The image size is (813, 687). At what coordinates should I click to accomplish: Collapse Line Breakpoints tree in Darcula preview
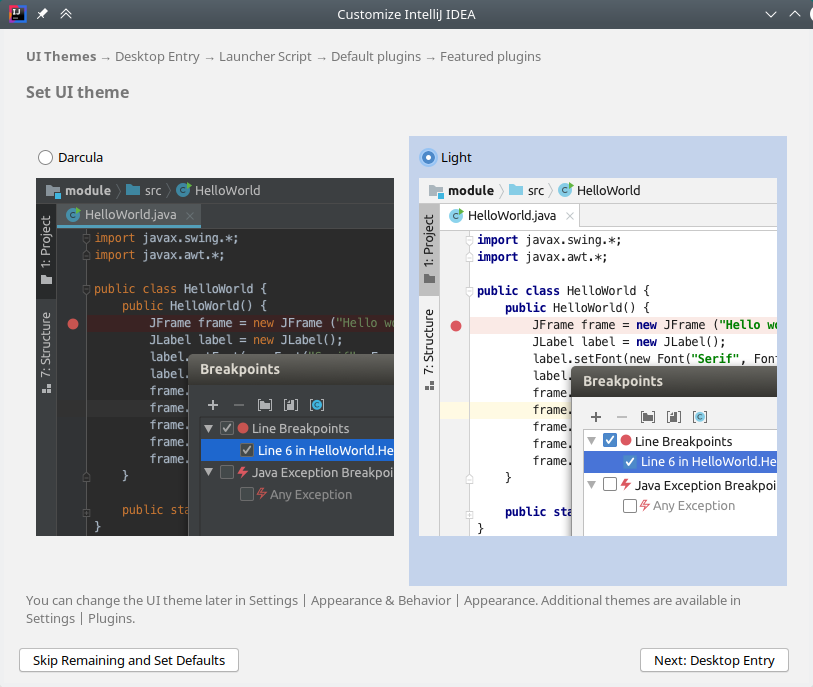[209, 428]
